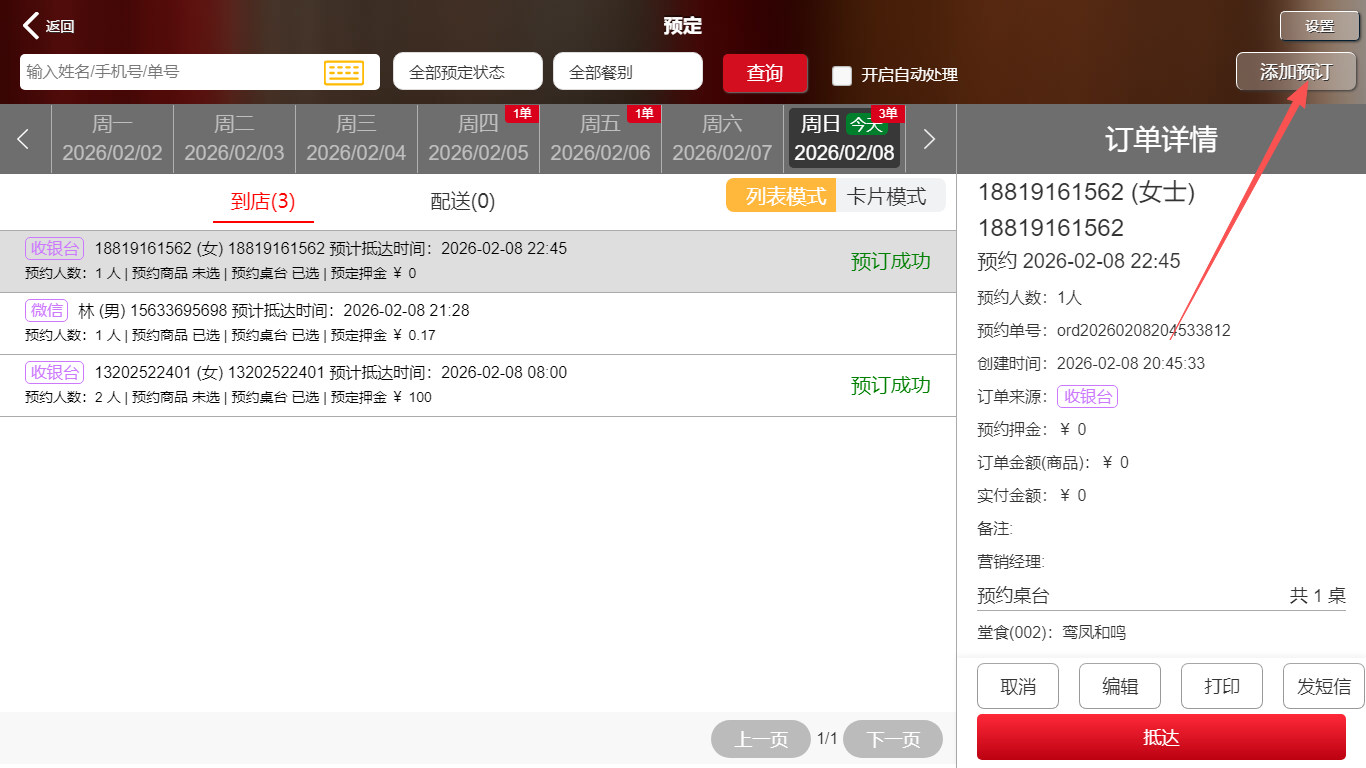Screen dimensions: 1366x768
Task: Select the 配送(0) delivery tab
Action: point(462,201)
